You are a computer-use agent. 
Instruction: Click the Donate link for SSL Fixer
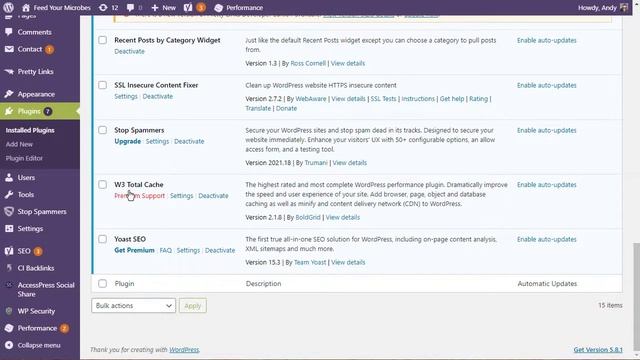[286, 108]
